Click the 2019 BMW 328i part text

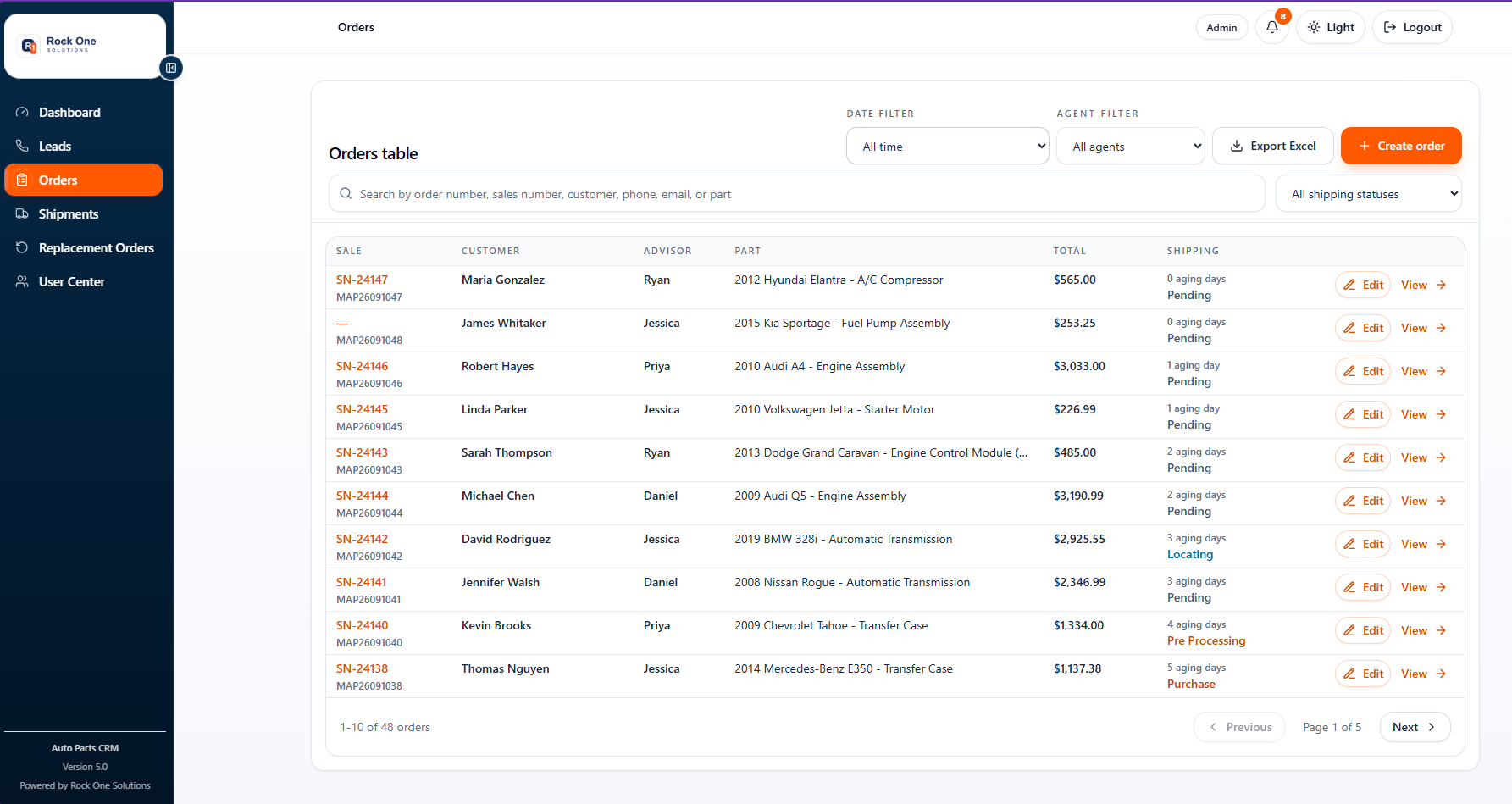843,539
